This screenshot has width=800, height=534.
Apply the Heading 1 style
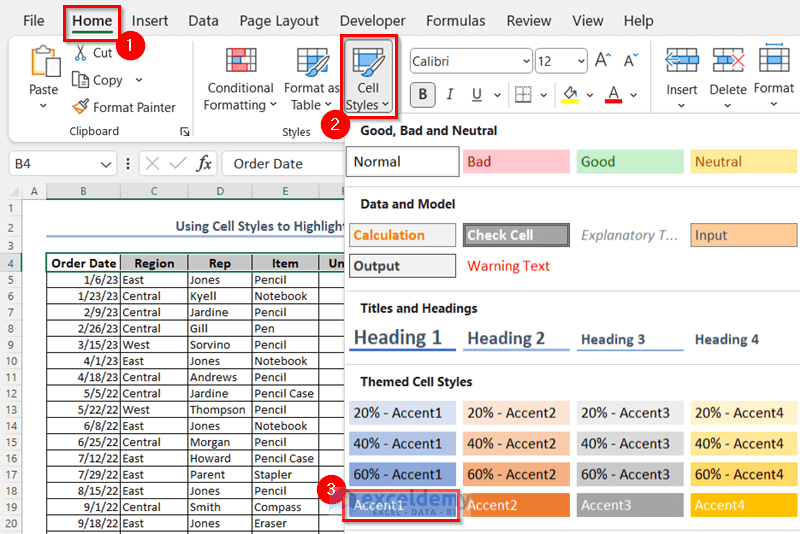403,338
